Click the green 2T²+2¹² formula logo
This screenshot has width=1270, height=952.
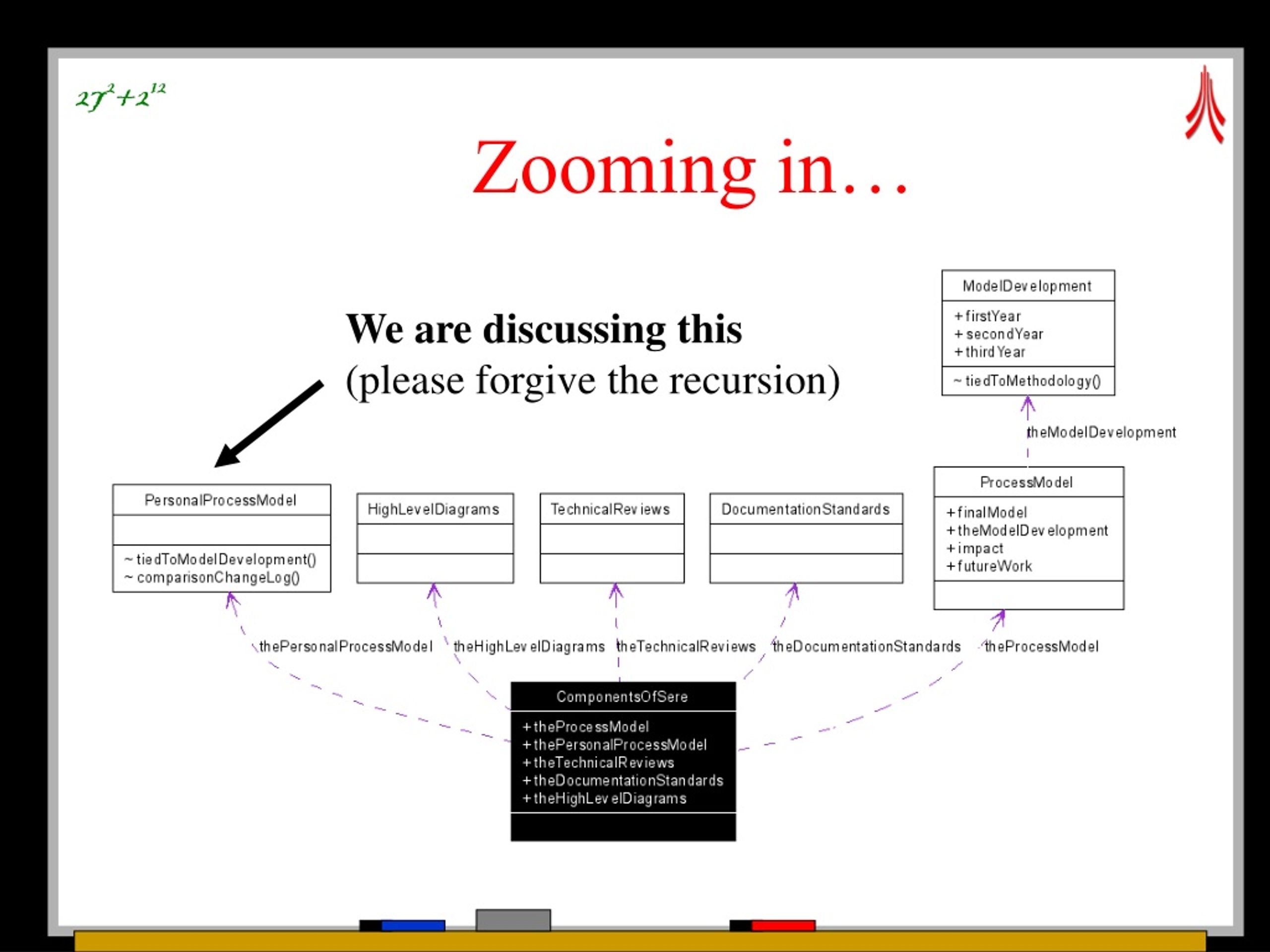121,97
